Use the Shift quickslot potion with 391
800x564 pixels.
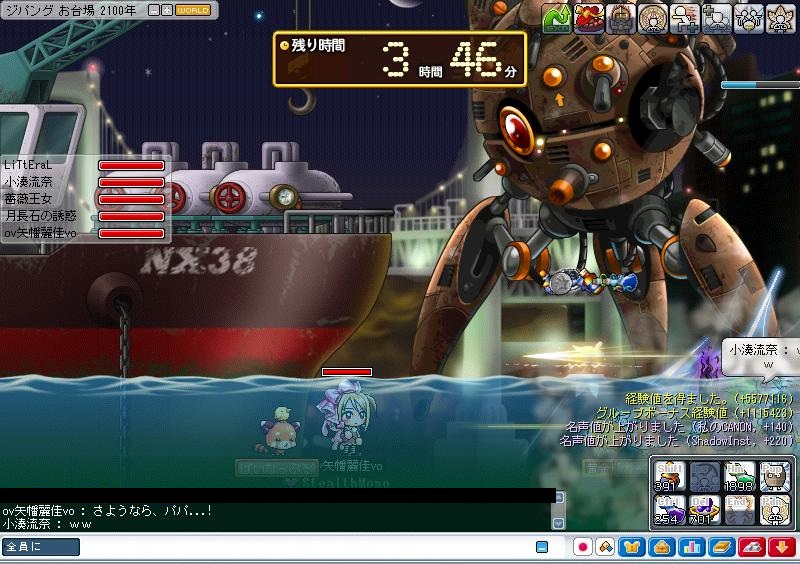click(669, 477)
